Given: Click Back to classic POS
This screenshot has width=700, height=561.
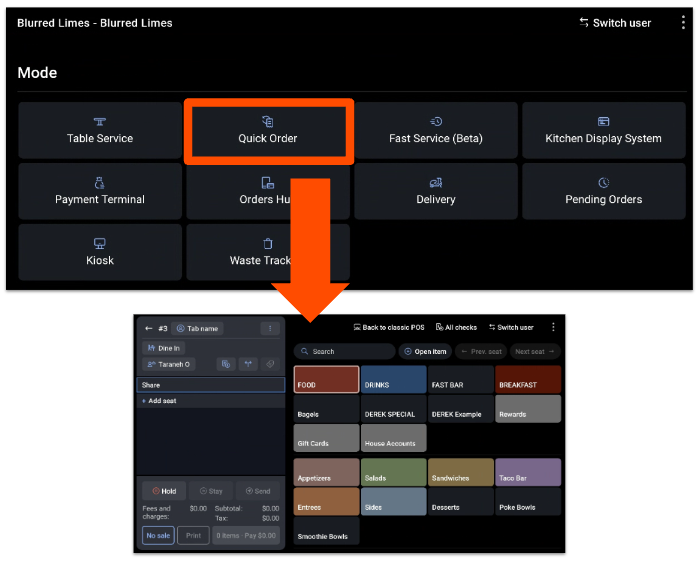Looking at the screenshot, I should coord(389,327).
